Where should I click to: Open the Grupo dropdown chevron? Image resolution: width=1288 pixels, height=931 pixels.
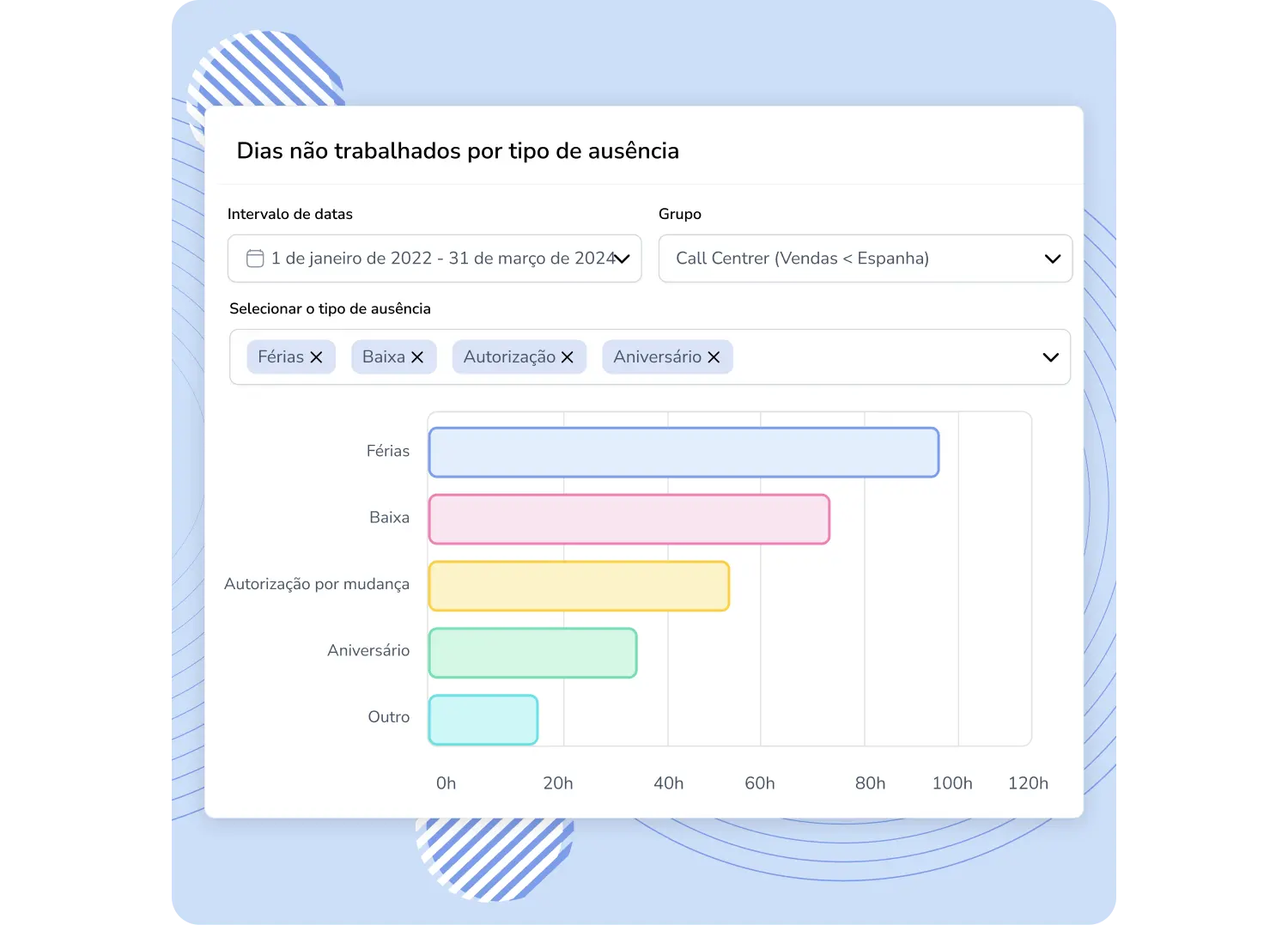(1053, 259)
